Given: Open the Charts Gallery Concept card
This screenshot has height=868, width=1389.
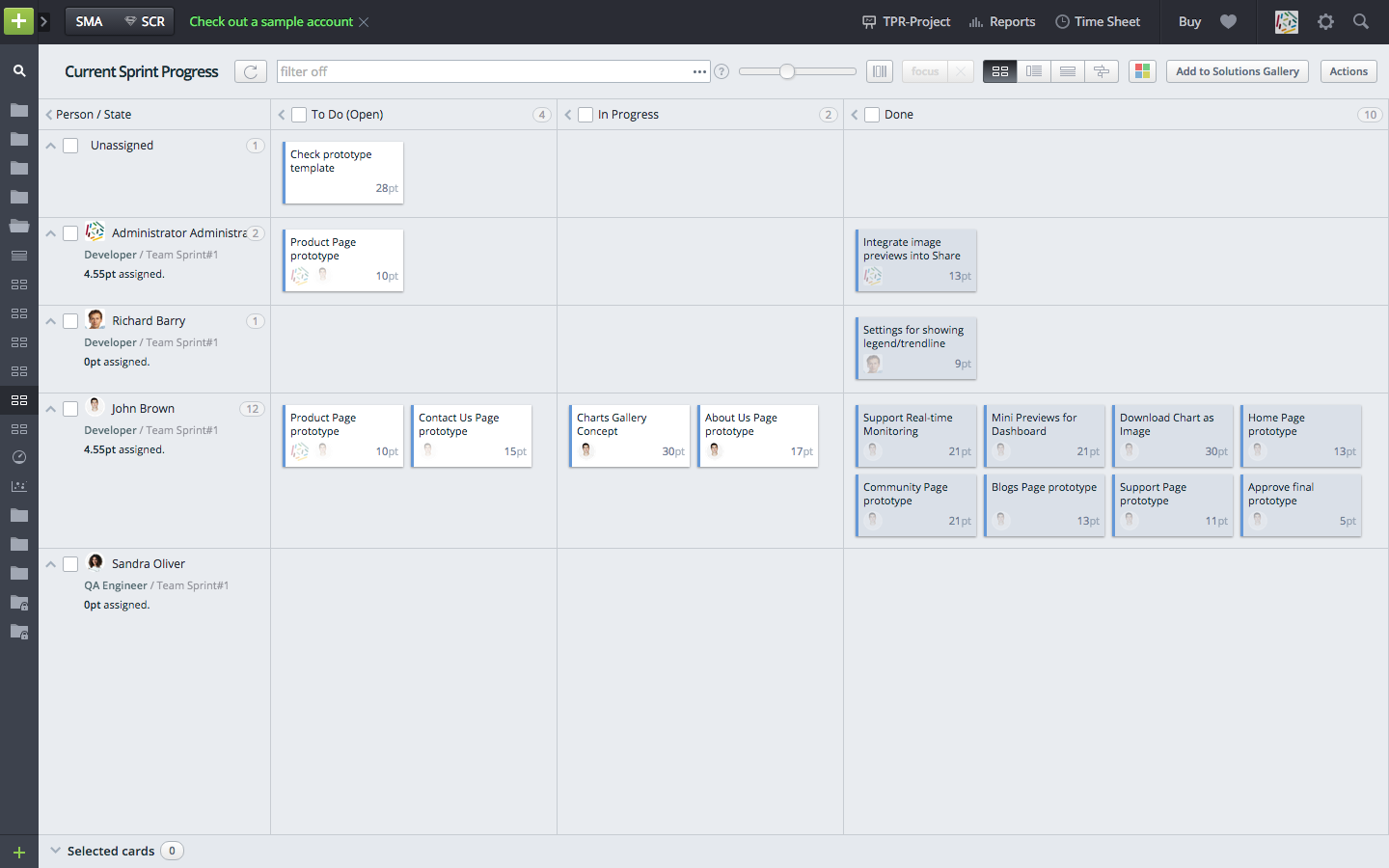Looking at the screenshot, I should click(629, 436).
